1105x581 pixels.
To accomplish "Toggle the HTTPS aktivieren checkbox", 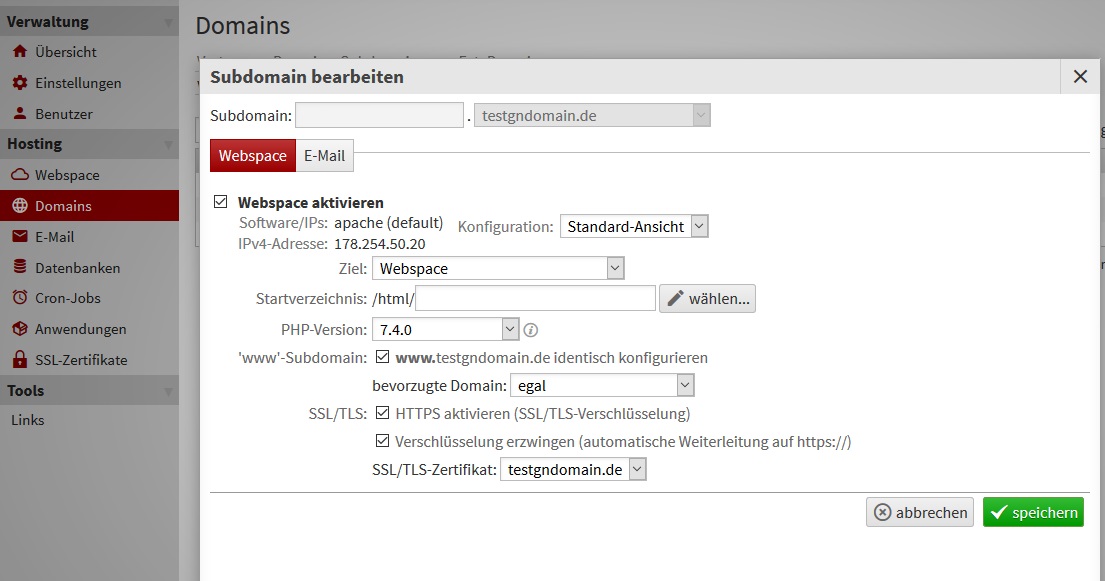I will (x=382, y=413).
